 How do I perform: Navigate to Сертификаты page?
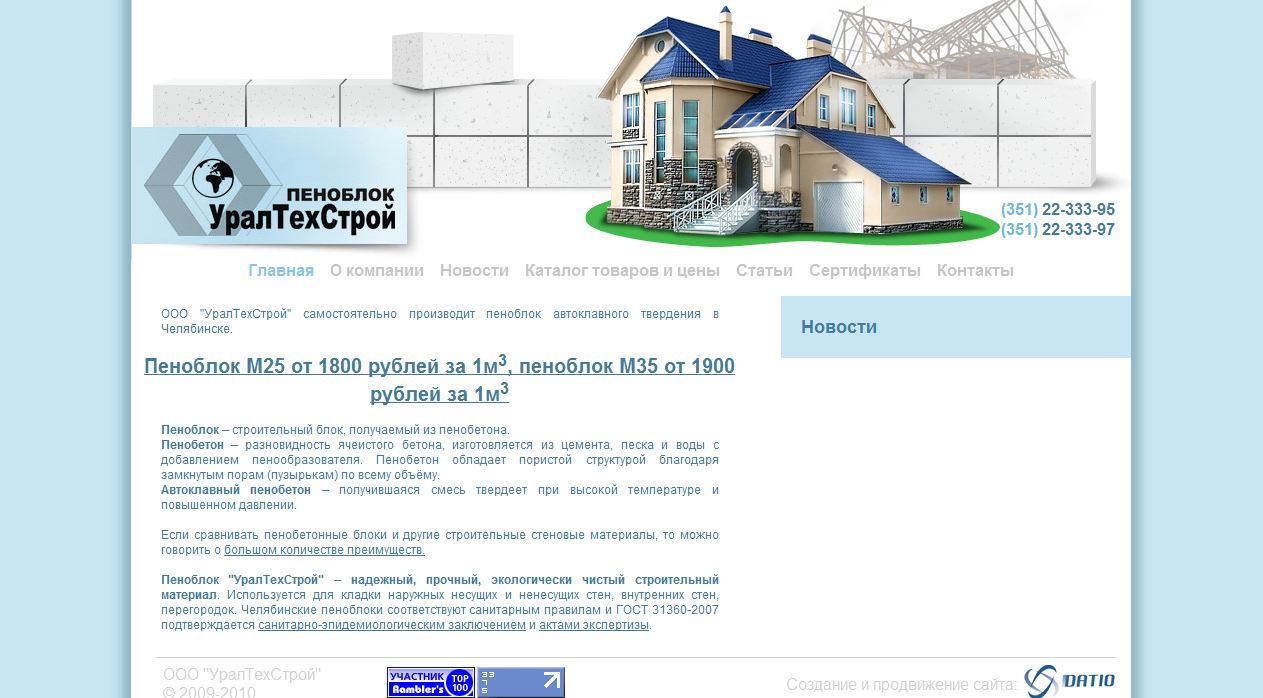[865, 270]
